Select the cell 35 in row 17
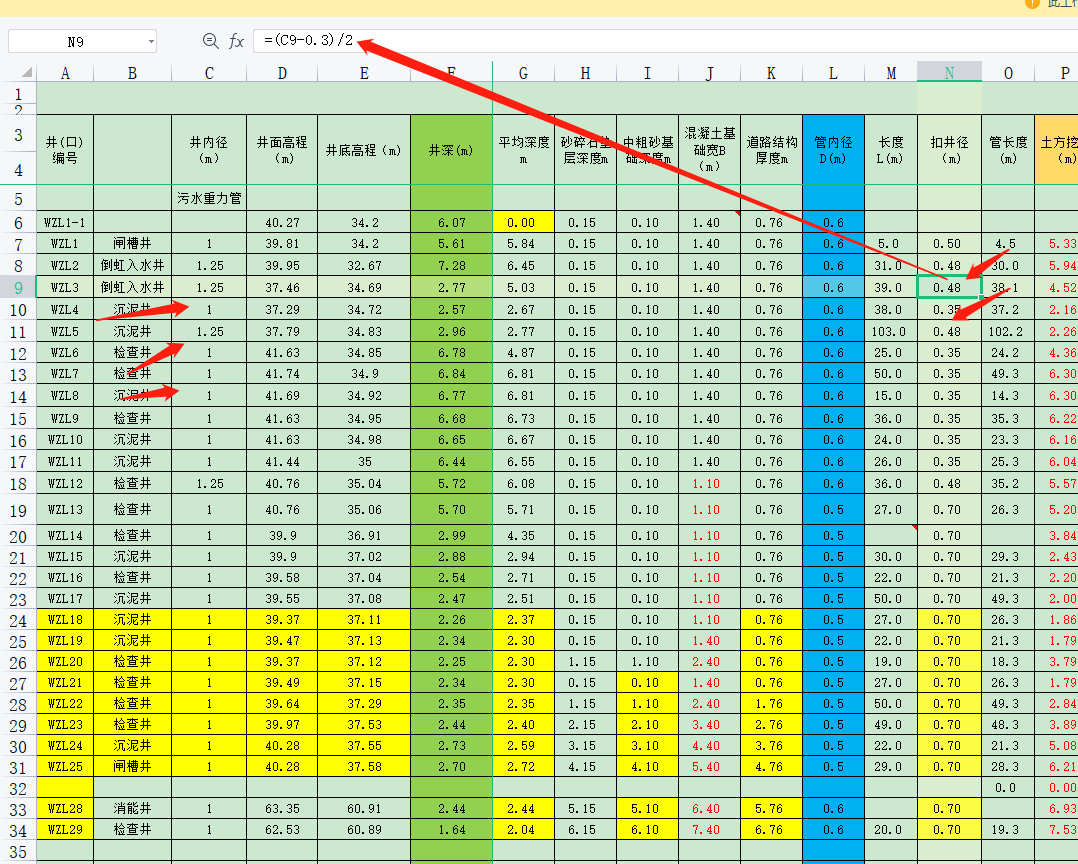This screenshot has height=864, width=1078. (x=364, y=462)
